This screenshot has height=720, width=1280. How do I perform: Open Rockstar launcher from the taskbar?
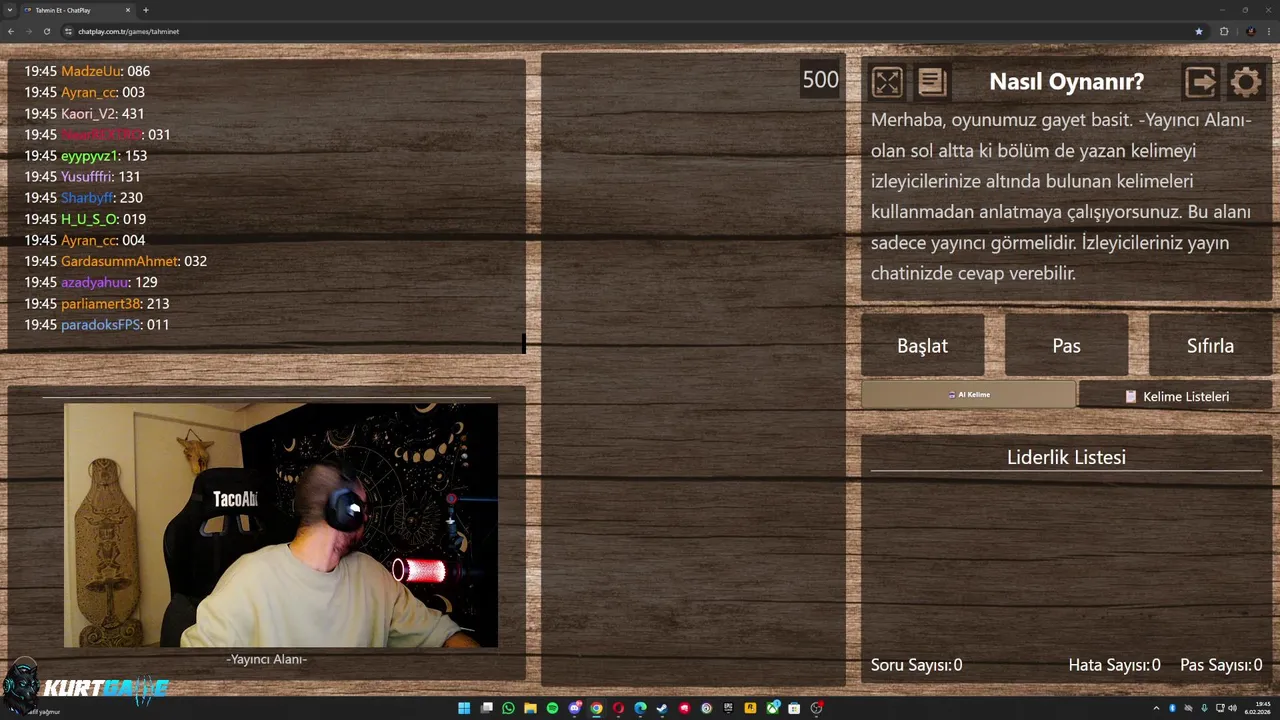click(x=750, y=708)
